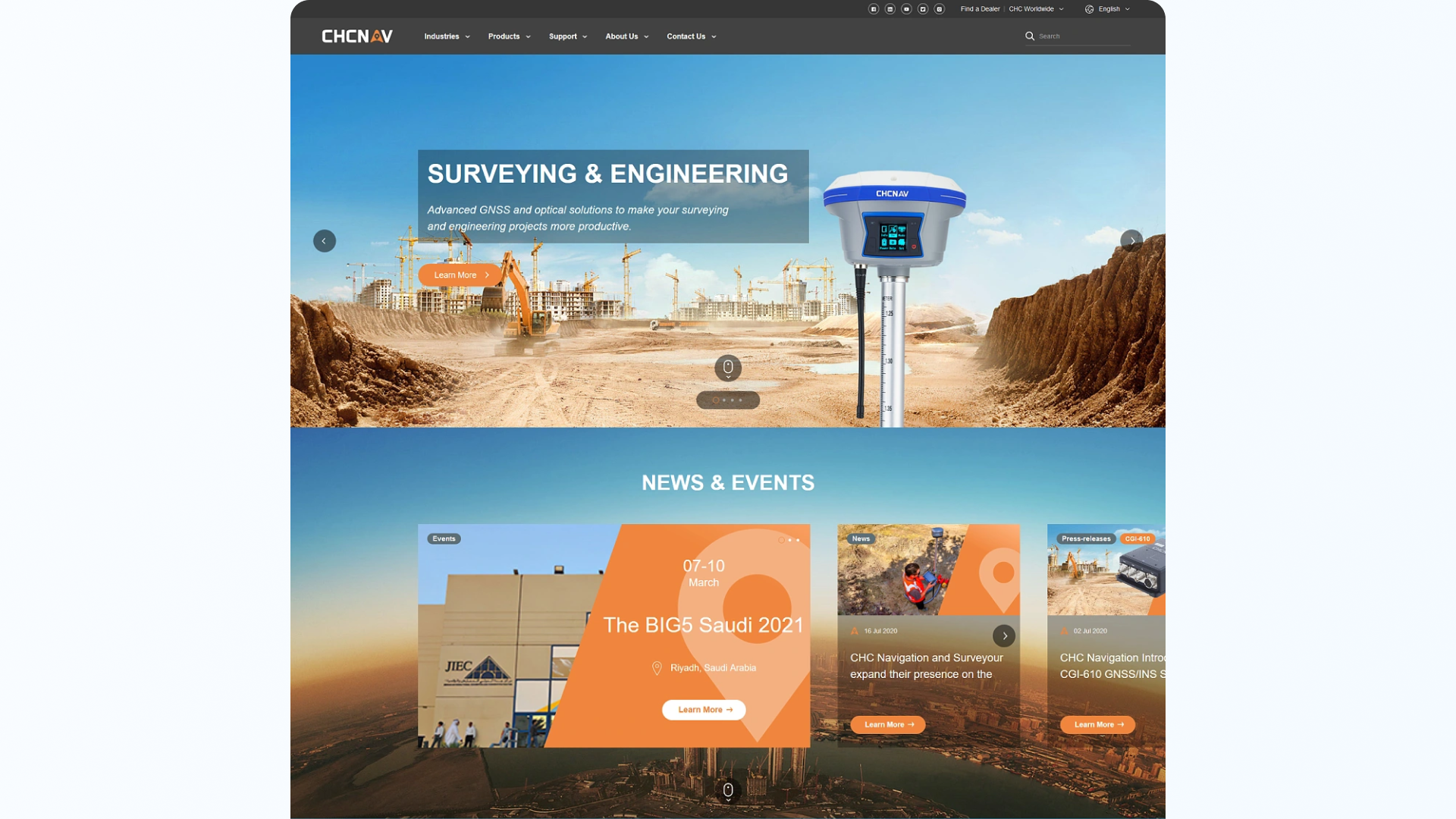Click the CHCNAV logo
The image size is (1456, 819).
[x=357, y=36]
